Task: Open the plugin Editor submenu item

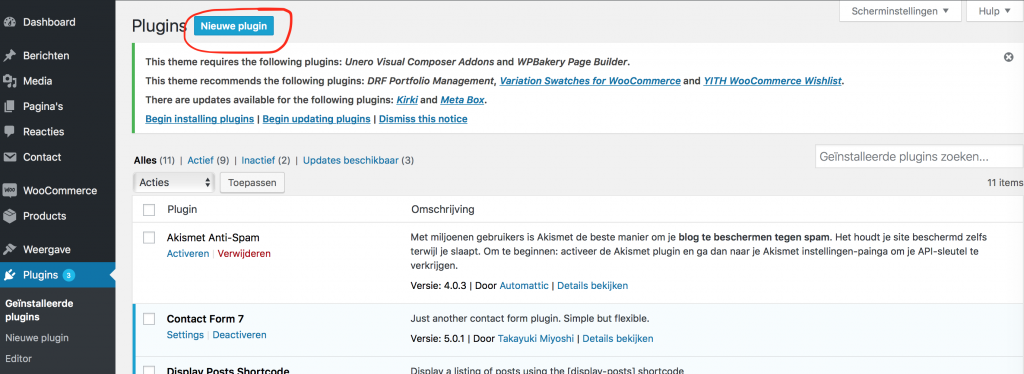Action: coord(18,358)
